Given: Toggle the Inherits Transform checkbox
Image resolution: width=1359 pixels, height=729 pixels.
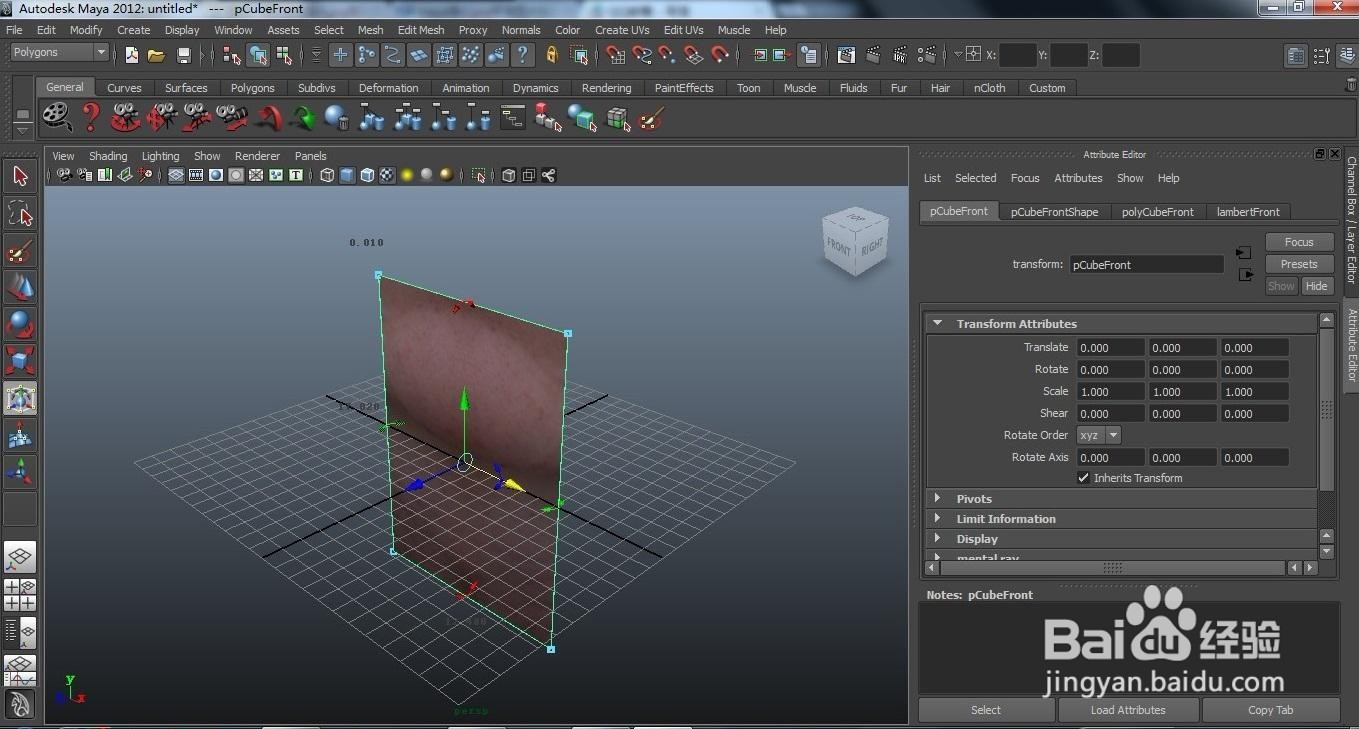Looking at the screenshot, I should pos(1083,478).
